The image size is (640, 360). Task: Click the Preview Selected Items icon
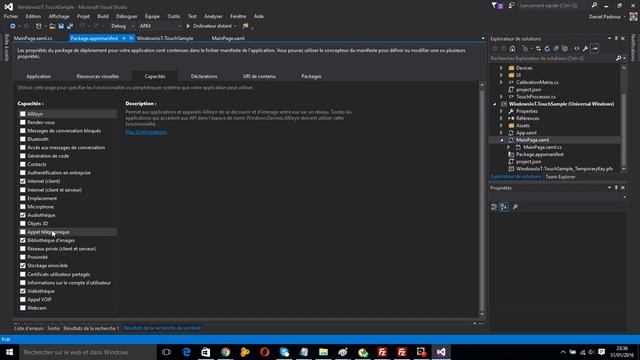coord(595,49)
